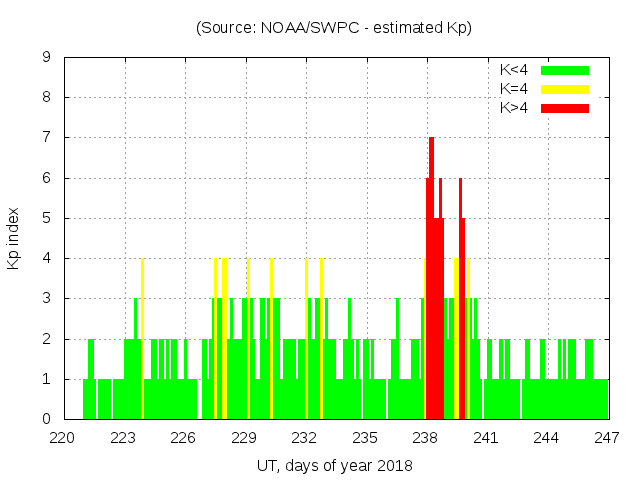Viewport: 640px width, 480px height.
Task: Click the red K>4 legend swatch
Action: (x=565, y=107)
